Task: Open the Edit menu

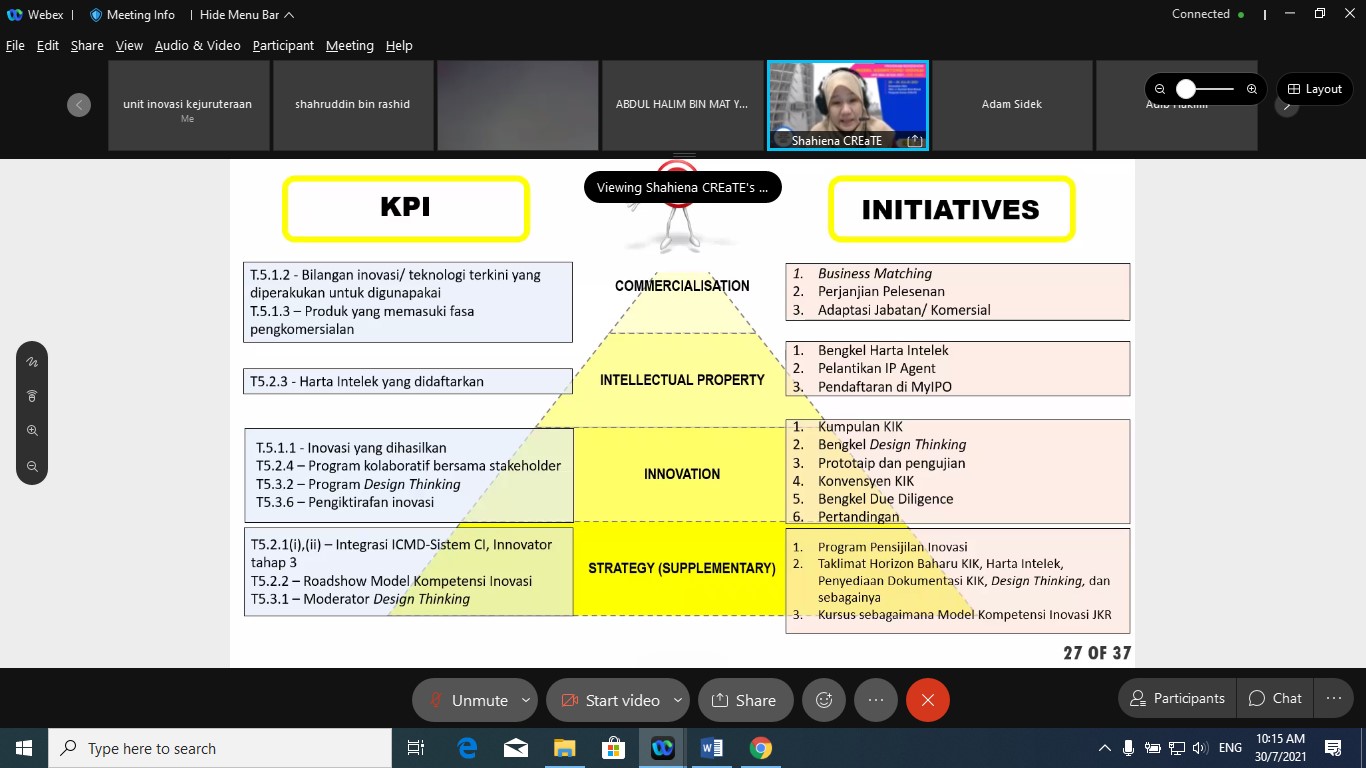Action: pyautogui.click(x=48, y=45)
